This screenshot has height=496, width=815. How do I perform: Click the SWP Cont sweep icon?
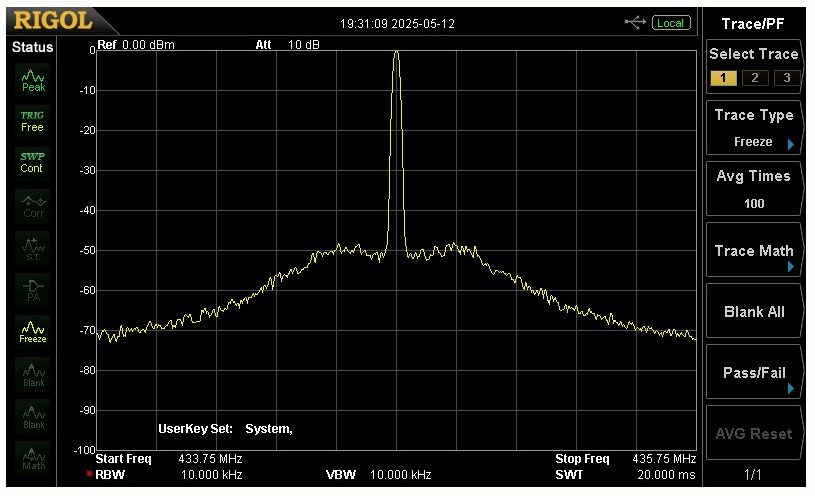33,162
